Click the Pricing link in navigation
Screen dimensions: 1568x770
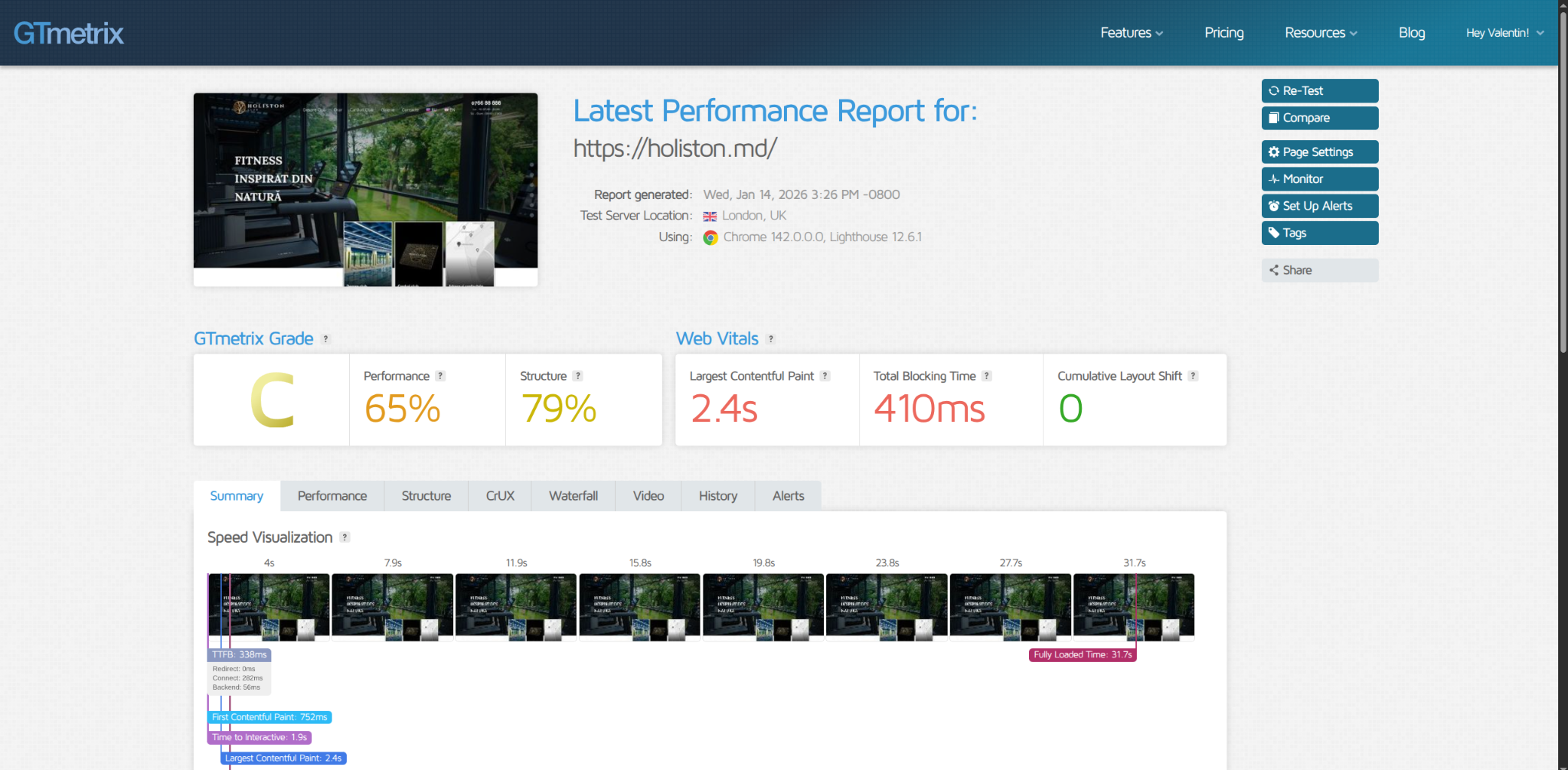(x=1223, y=33)
